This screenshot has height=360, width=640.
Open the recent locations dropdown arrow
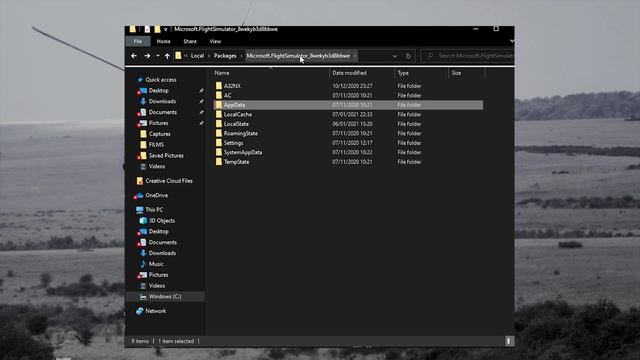click(x=158, y=56)
